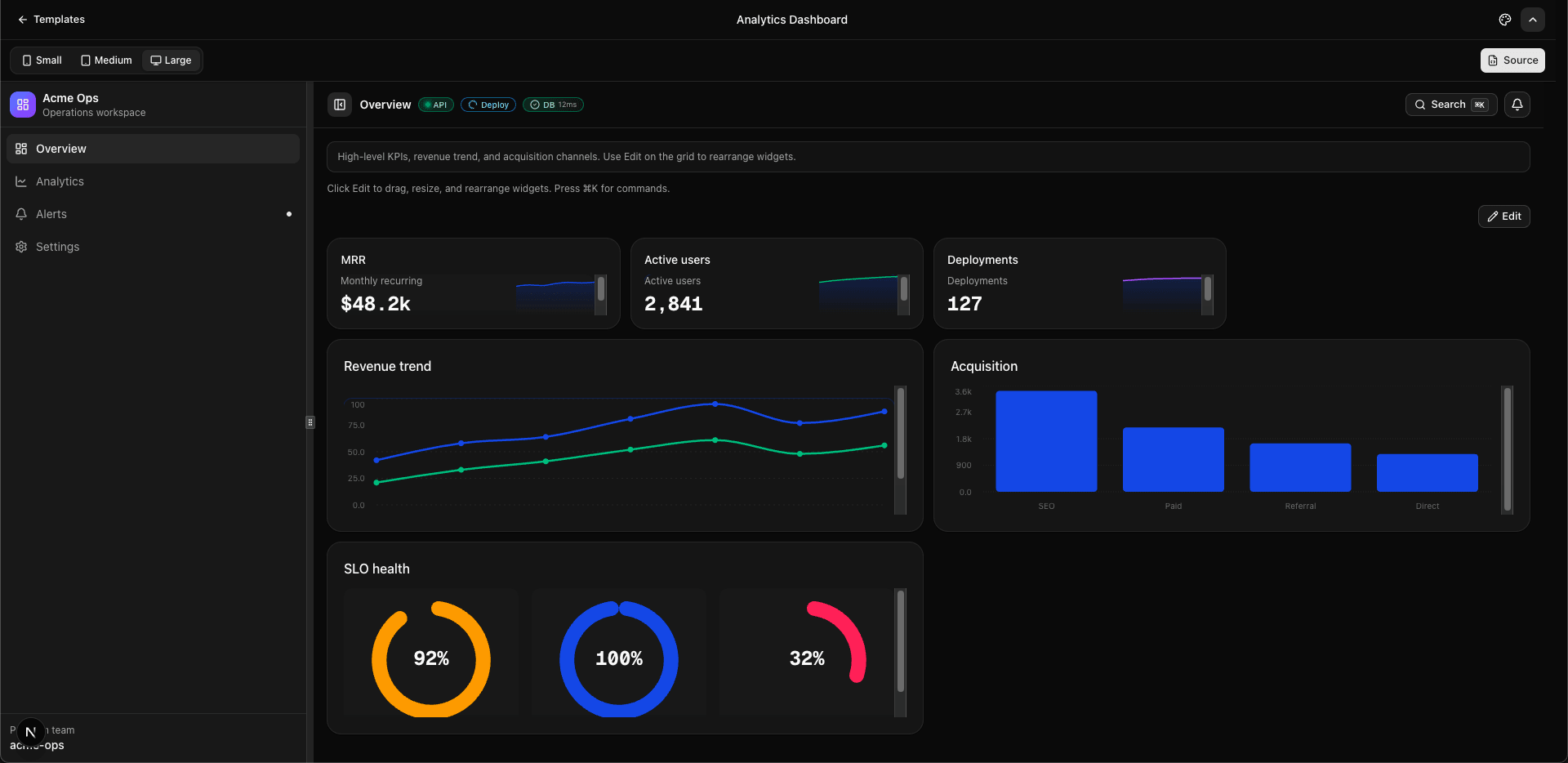1568x763 pixels.
Task: Collapse the top header with chevron
Action: point(1533,20)
